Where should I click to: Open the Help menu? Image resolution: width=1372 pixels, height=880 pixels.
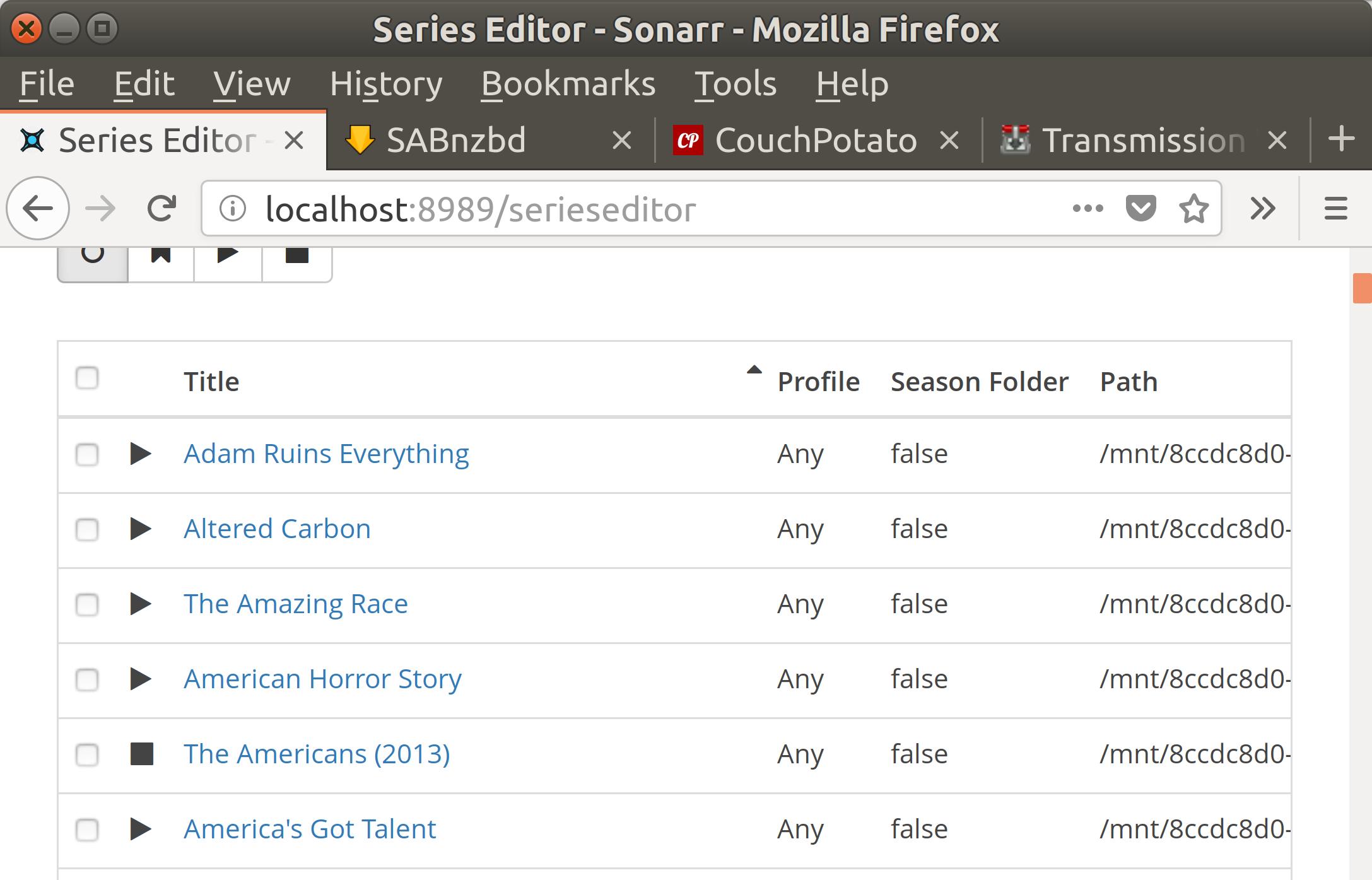[x=852, y=84]
